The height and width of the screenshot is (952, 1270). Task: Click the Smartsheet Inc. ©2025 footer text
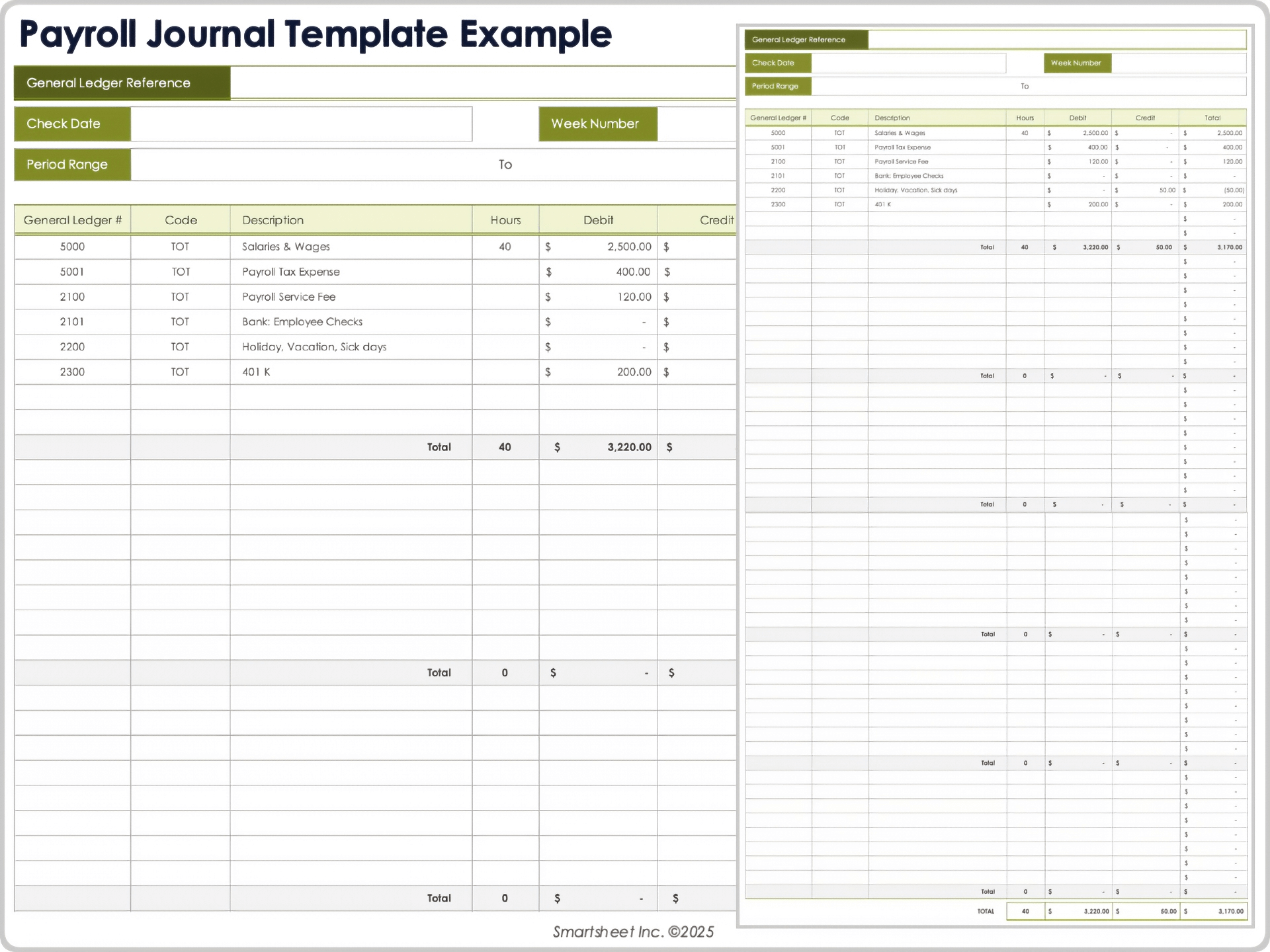pos(632,932)
